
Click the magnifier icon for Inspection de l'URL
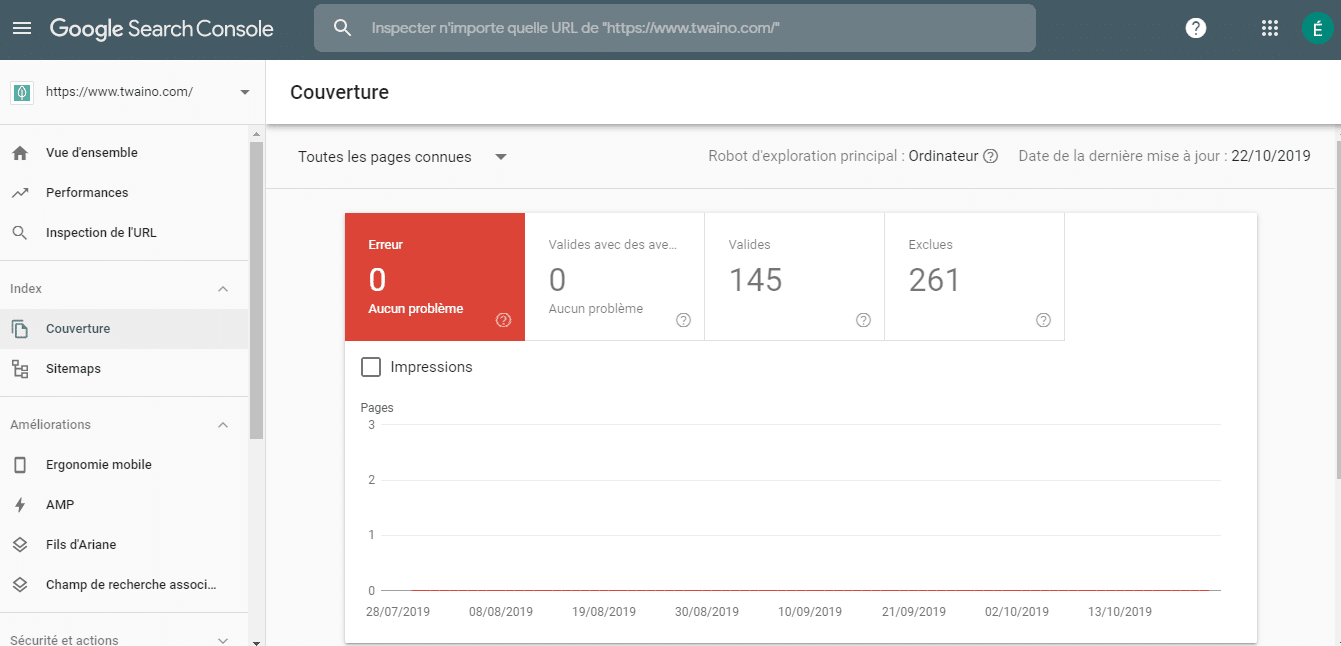[20, 233]
